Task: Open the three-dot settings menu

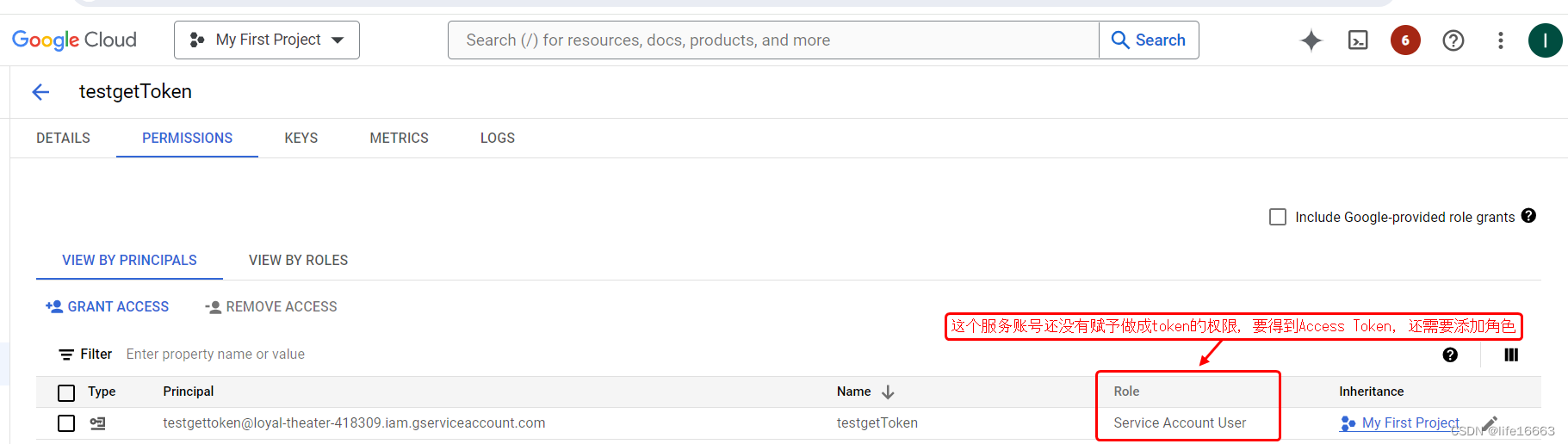Action: click(x=1501, y=40)
